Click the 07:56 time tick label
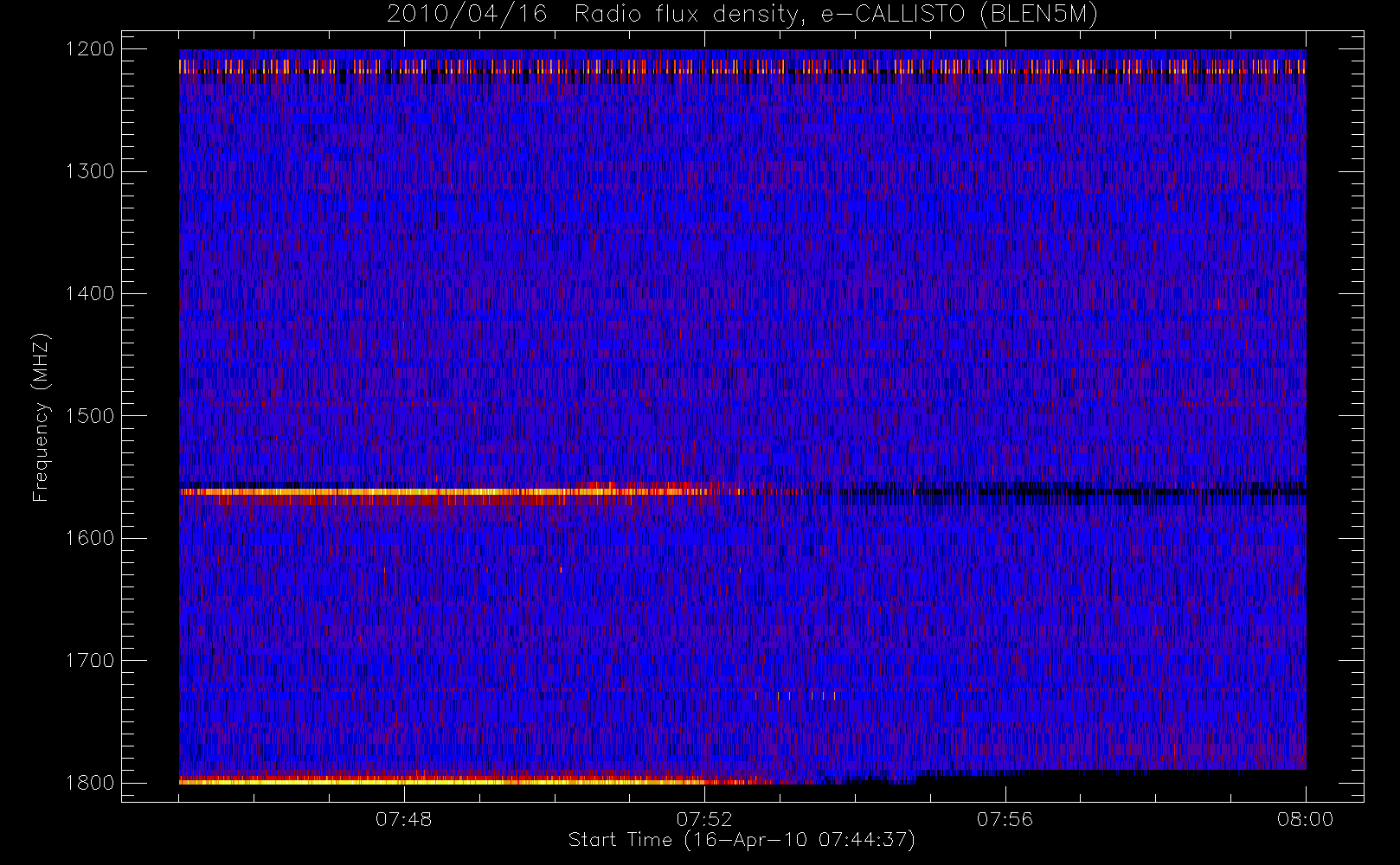The width and height of the screenshot is (1400, 865). click(1005, 819)
